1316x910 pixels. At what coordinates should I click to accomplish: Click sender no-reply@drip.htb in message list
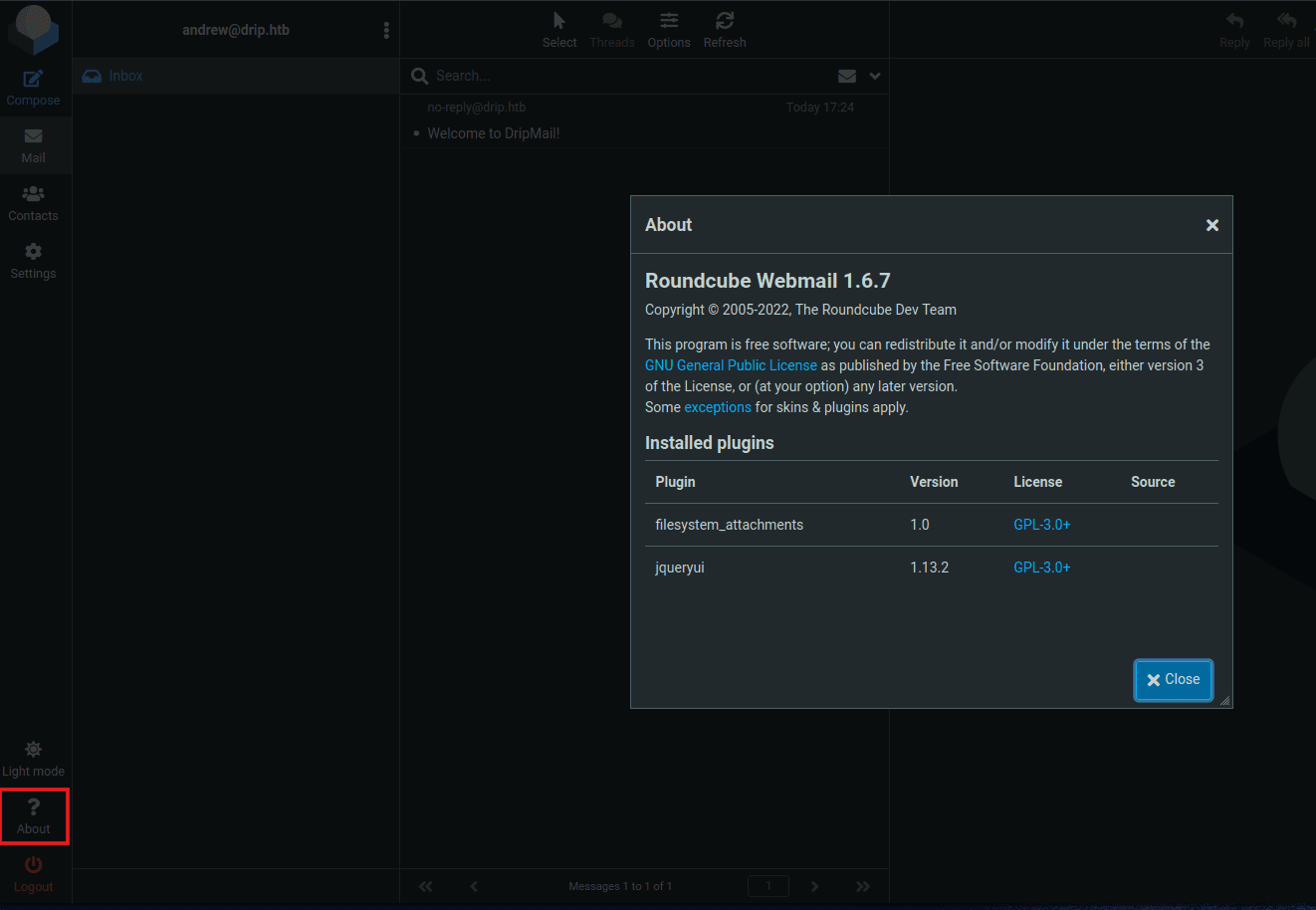pos(477,108)
